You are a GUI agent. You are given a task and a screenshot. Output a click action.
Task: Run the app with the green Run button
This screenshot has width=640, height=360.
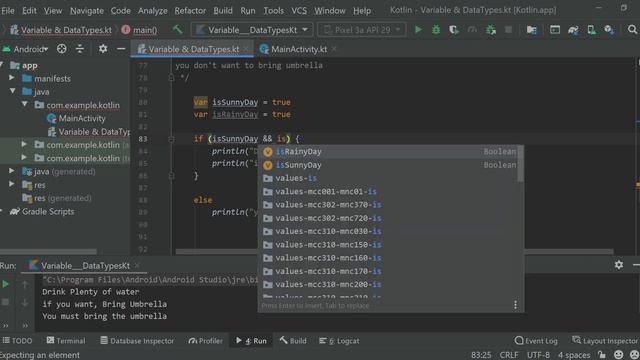click(418, 30)
